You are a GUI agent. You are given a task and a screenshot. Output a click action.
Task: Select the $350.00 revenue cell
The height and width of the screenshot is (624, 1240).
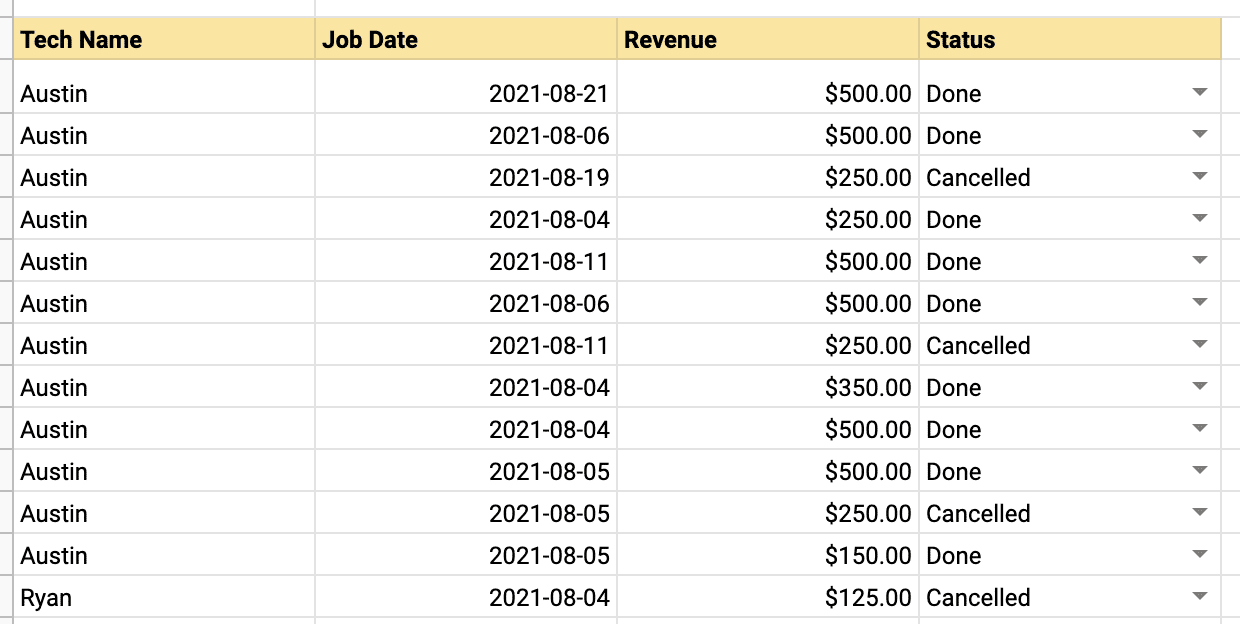point(768,387)
